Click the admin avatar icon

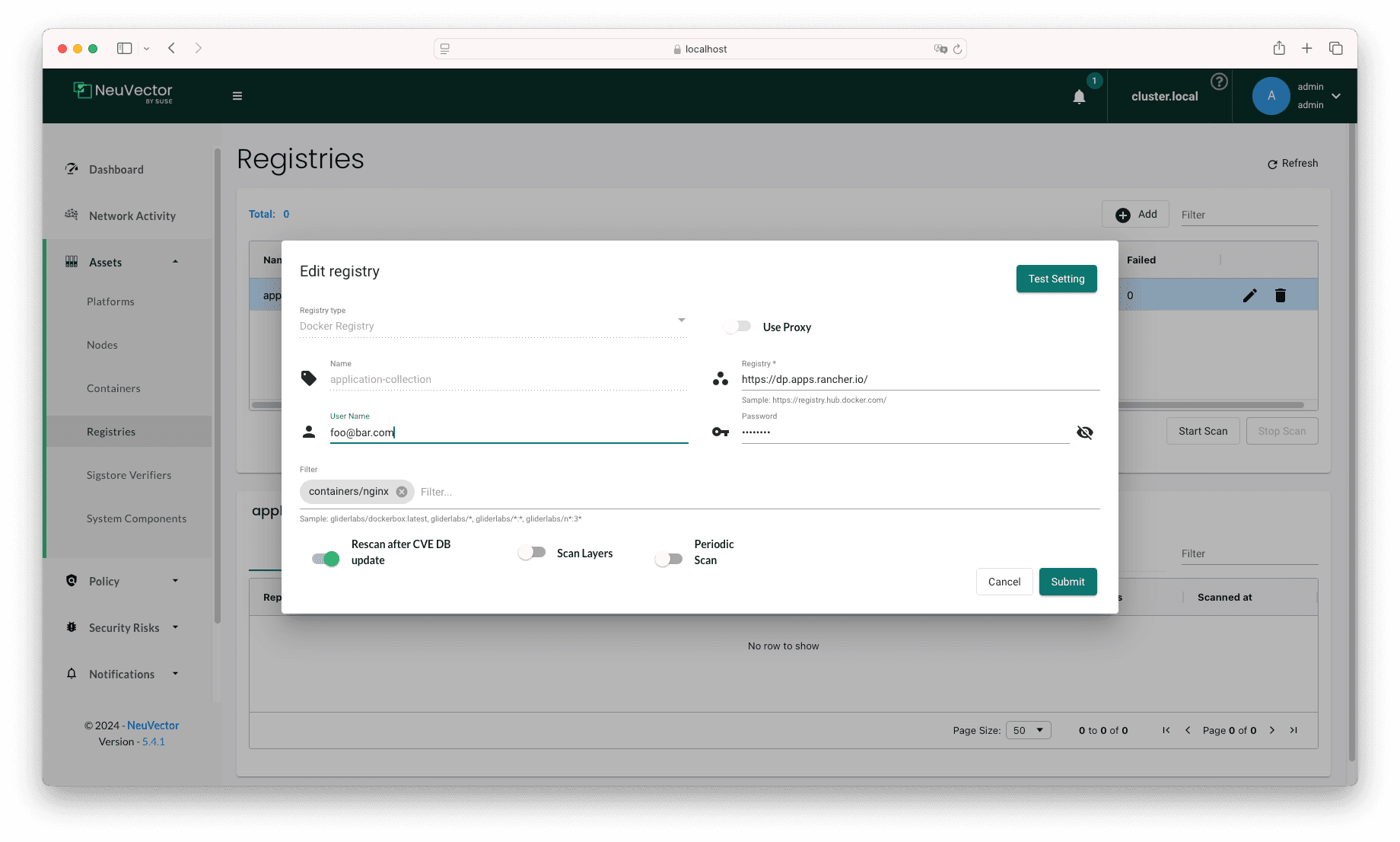(1270, 95)
